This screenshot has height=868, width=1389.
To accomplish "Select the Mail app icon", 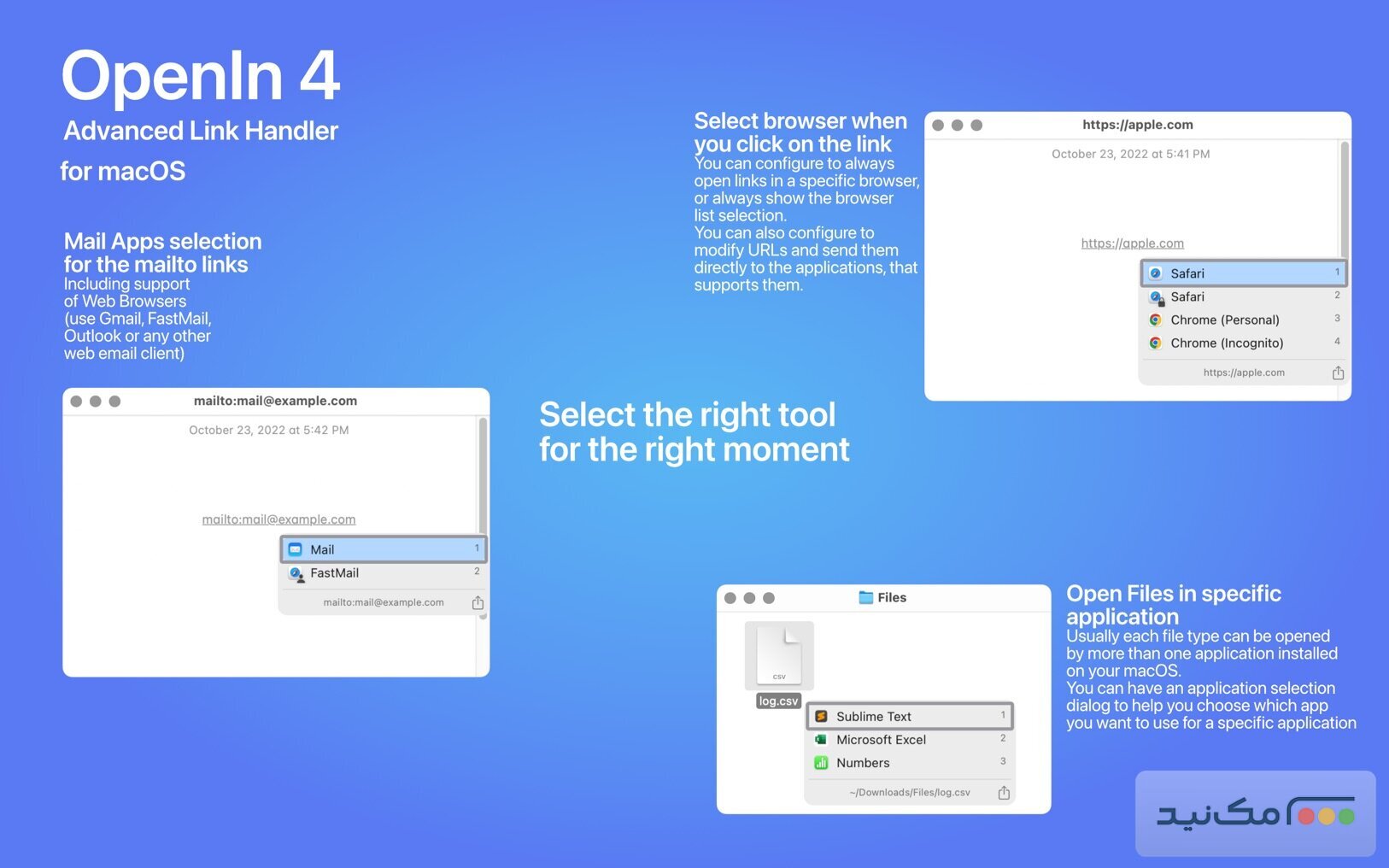I will (296, 549).
